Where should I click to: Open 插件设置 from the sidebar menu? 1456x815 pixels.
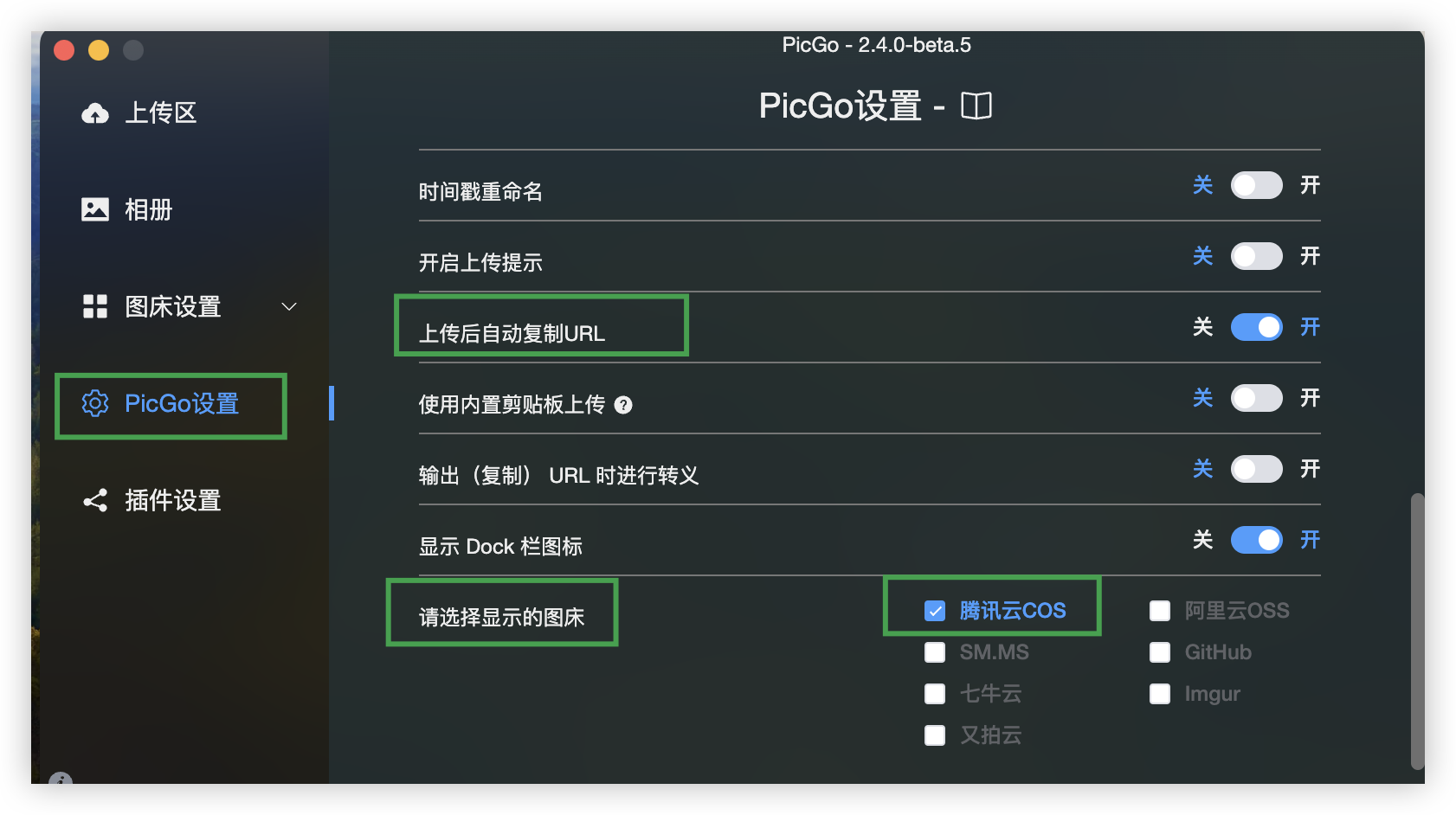click(x=171, y=501)
